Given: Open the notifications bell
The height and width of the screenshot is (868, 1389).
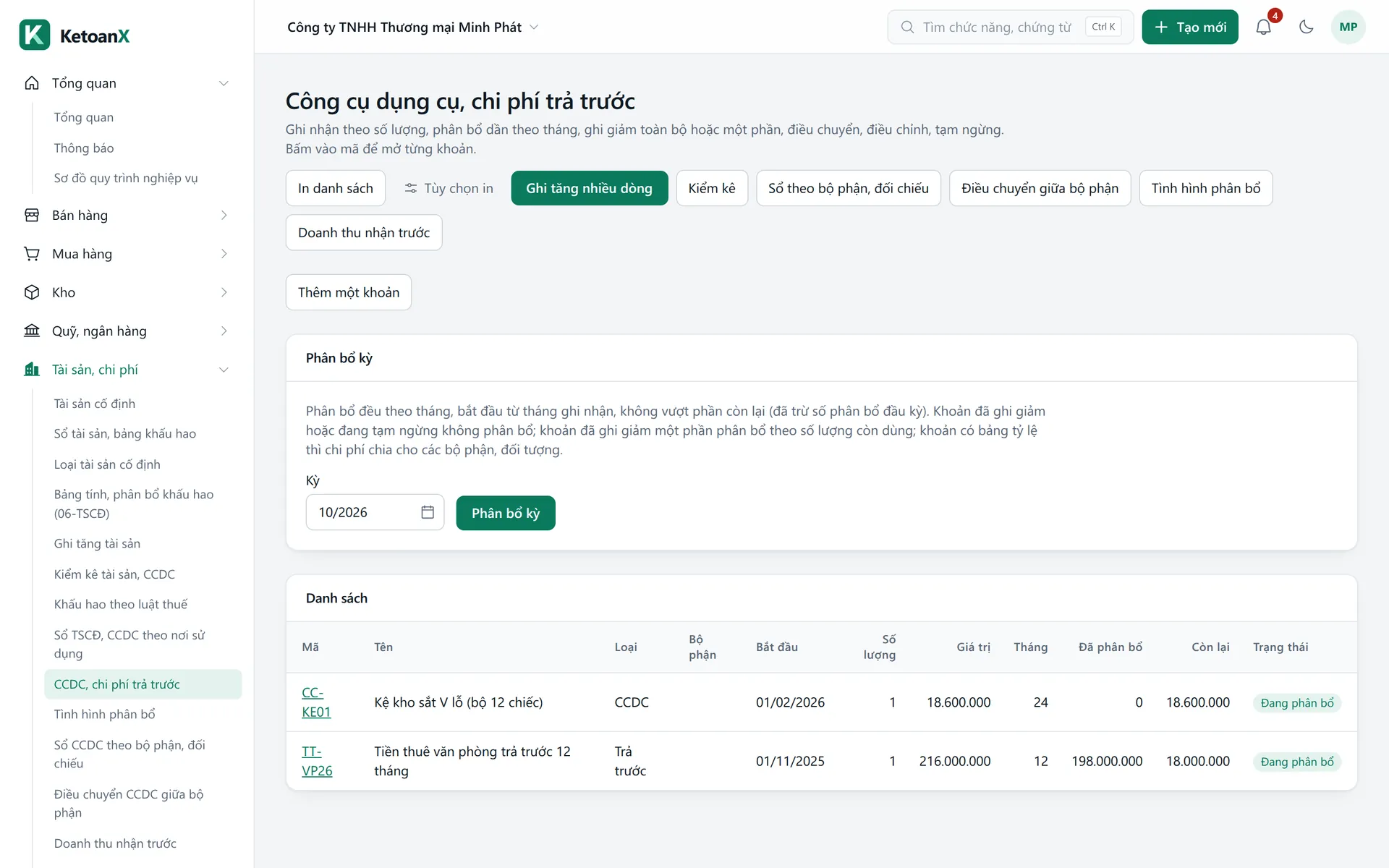Looking at the screenshot, I should (1263, 27).
